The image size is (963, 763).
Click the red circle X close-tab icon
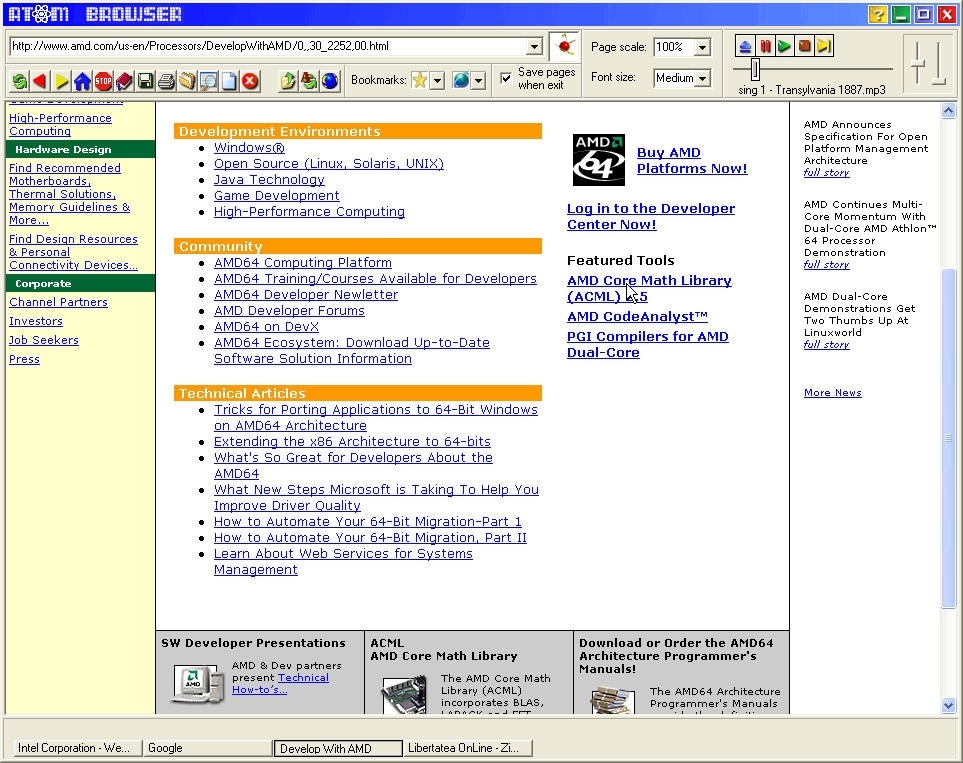pos(250,81)
